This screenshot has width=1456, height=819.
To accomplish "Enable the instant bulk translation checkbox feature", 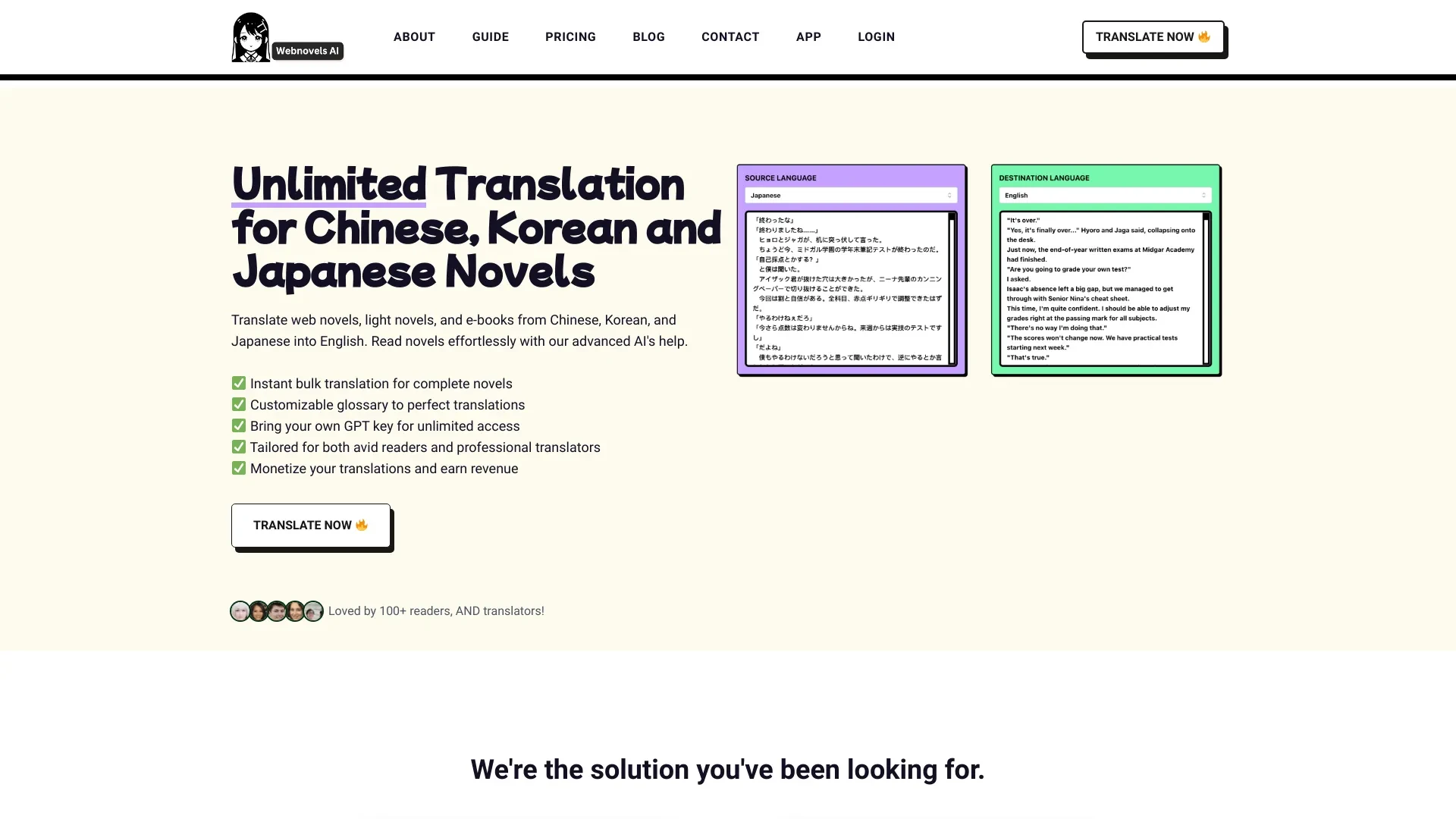I will (237, 382).
